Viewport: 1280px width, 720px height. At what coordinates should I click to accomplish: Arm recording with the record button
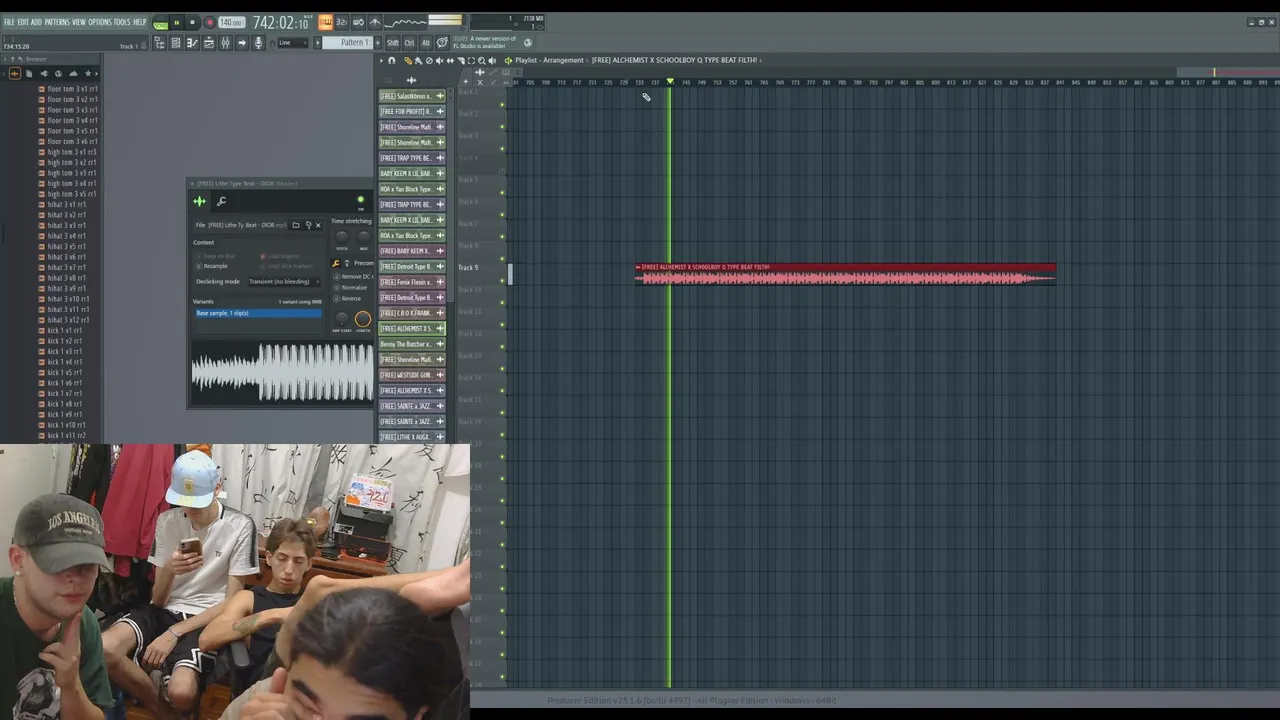pos(210,23)
